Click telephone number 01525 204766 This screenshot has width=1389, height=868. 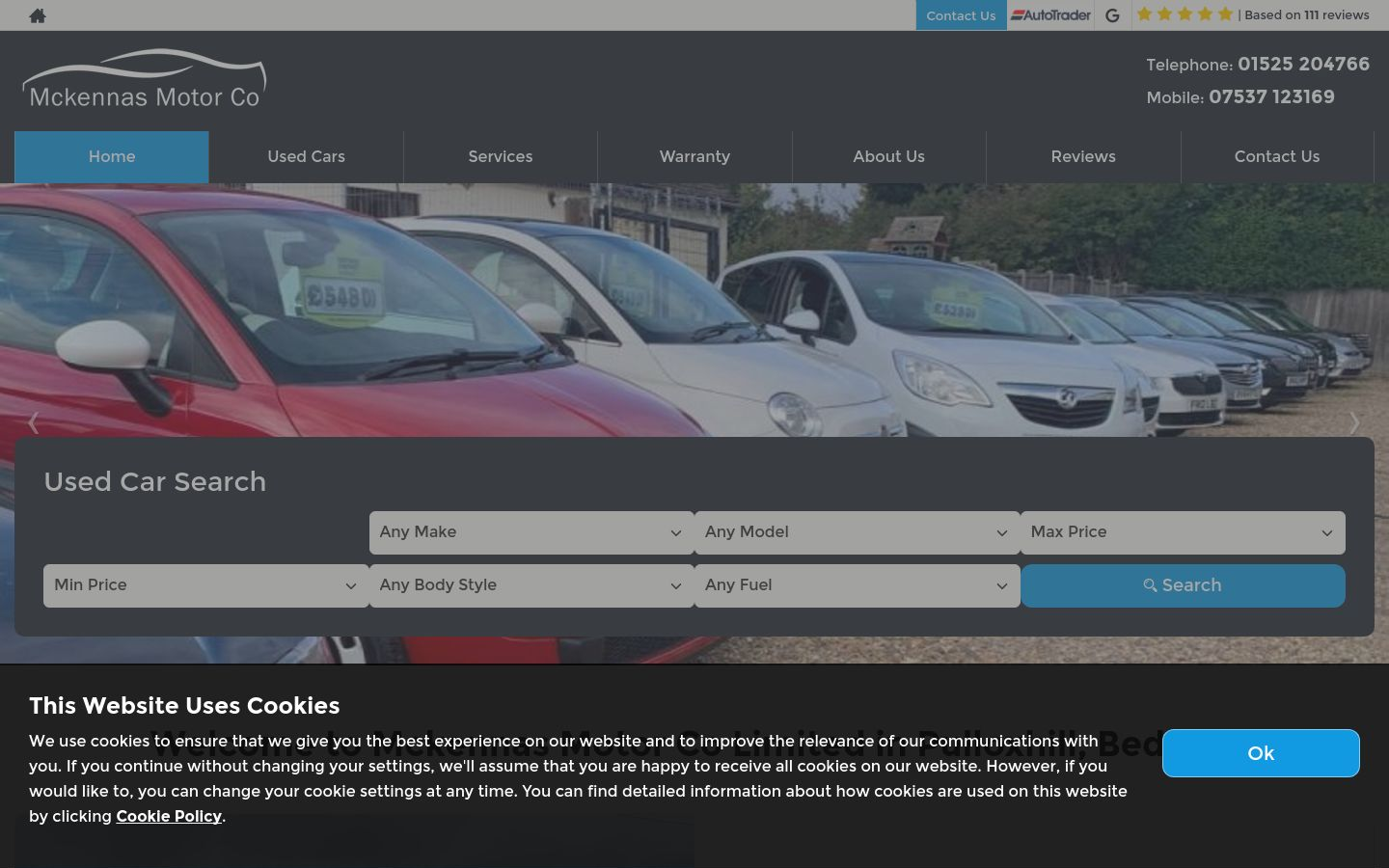[1303, 64]
